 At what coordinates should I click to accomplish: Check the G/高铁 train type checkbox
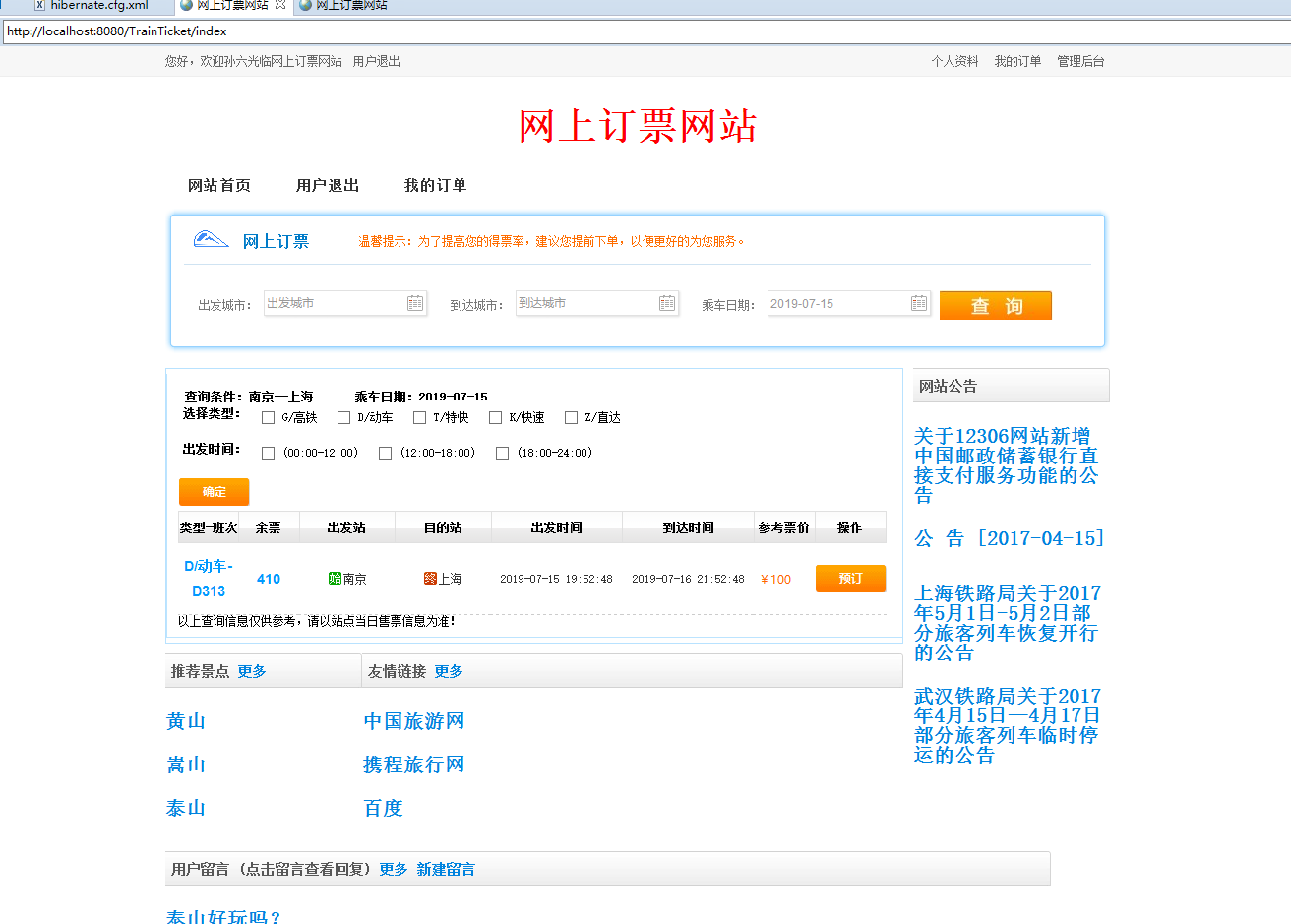pyautogui.click(x=267, y=416)
